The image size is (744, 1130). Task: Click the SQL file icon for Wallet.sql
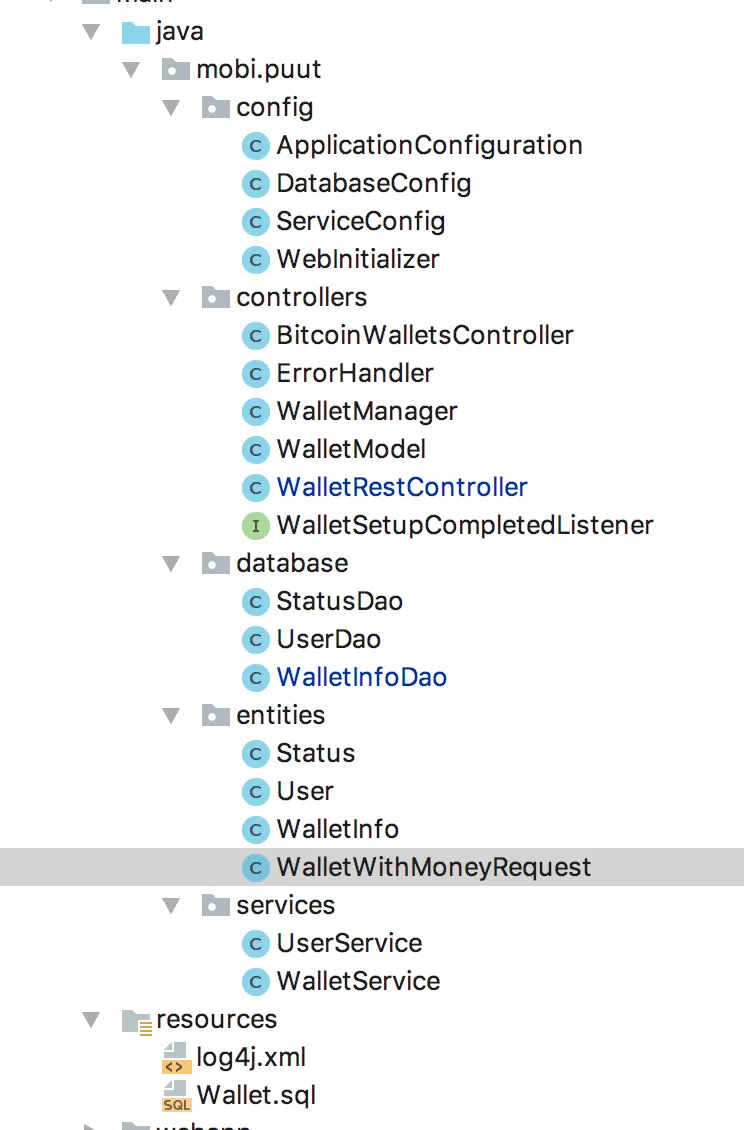coord(175,1095)
